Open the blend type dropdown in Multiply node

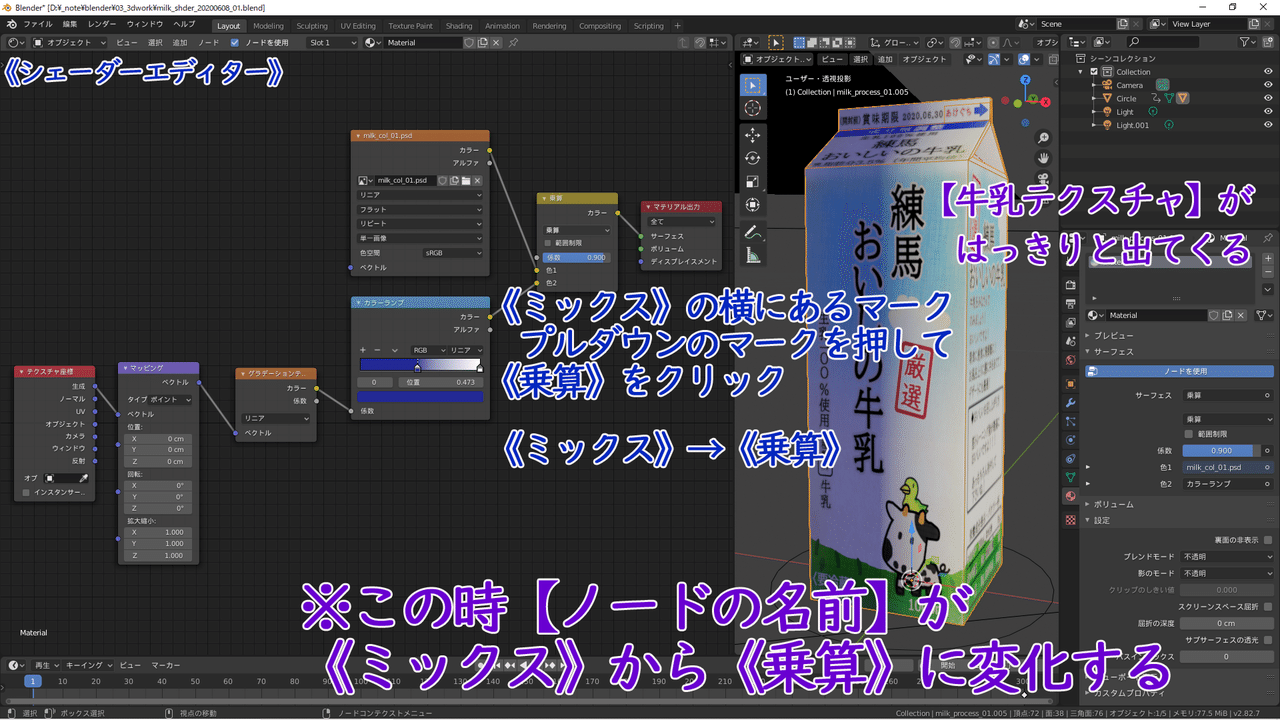(x=577, y=230)
